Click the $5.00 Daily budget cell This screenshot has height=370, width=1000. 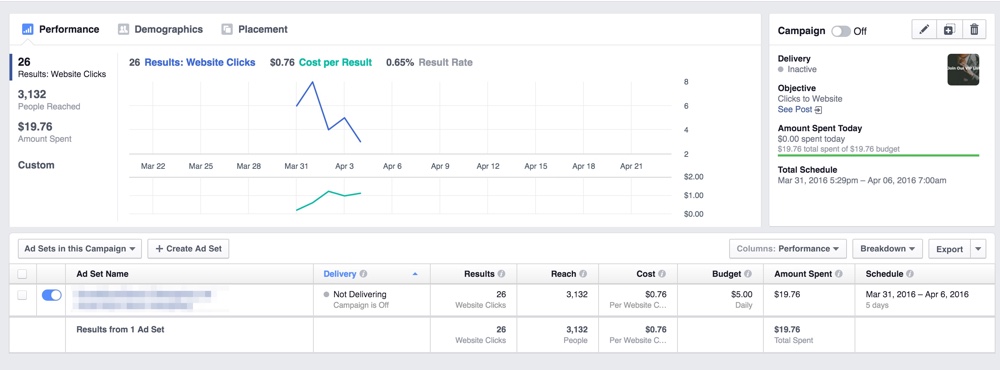(x=721, y=299)
